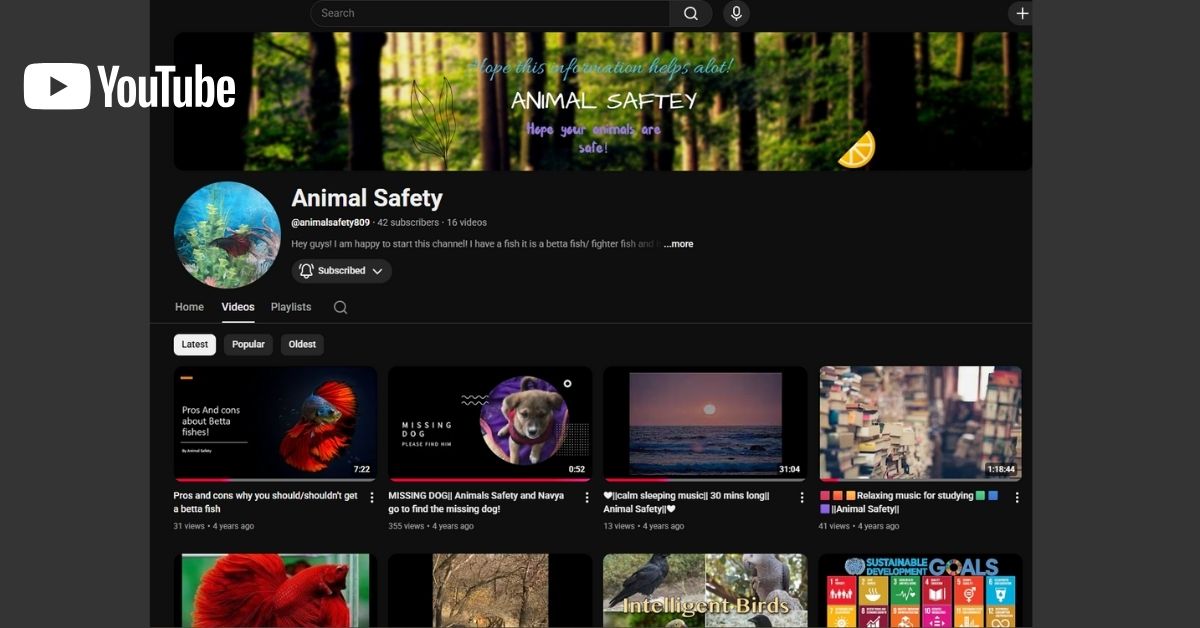
Task: Click the YouTube logo
Action: [x=128, y=86]
